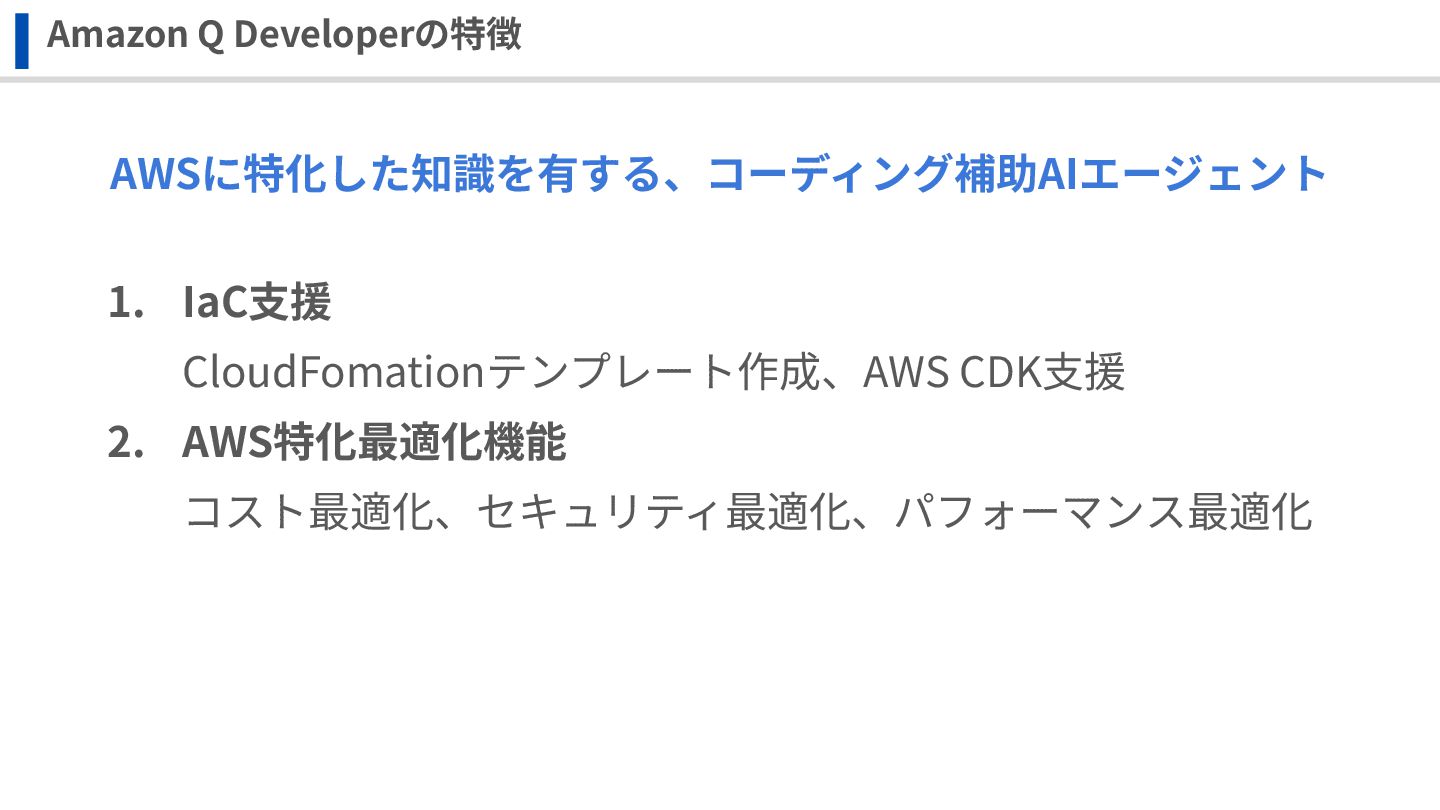Click the "AWS CDK支援" text

(994, 373)
